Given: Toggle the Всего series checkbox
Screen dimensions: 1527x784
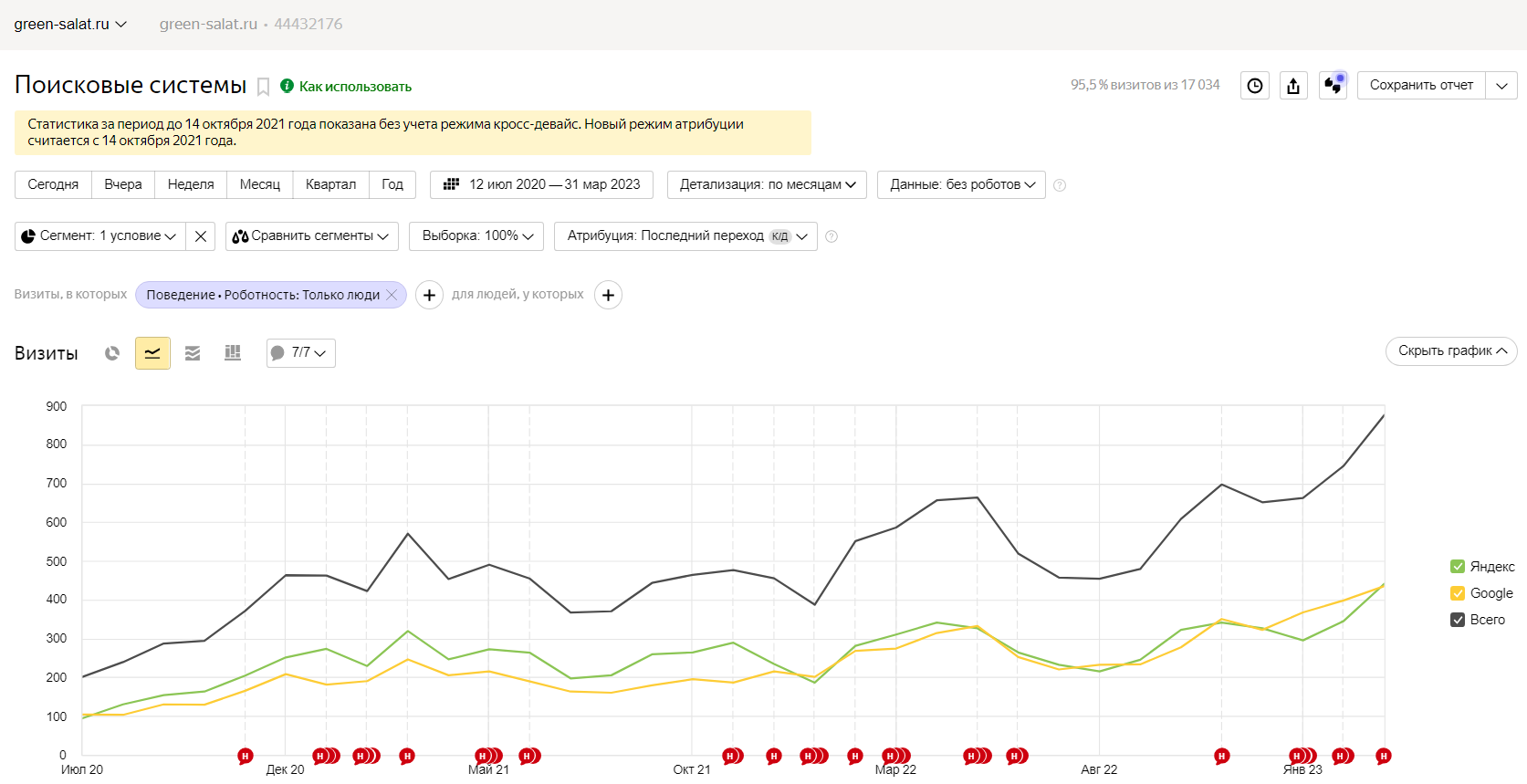Looking at the screenshot, I should tap(1458, 620).
